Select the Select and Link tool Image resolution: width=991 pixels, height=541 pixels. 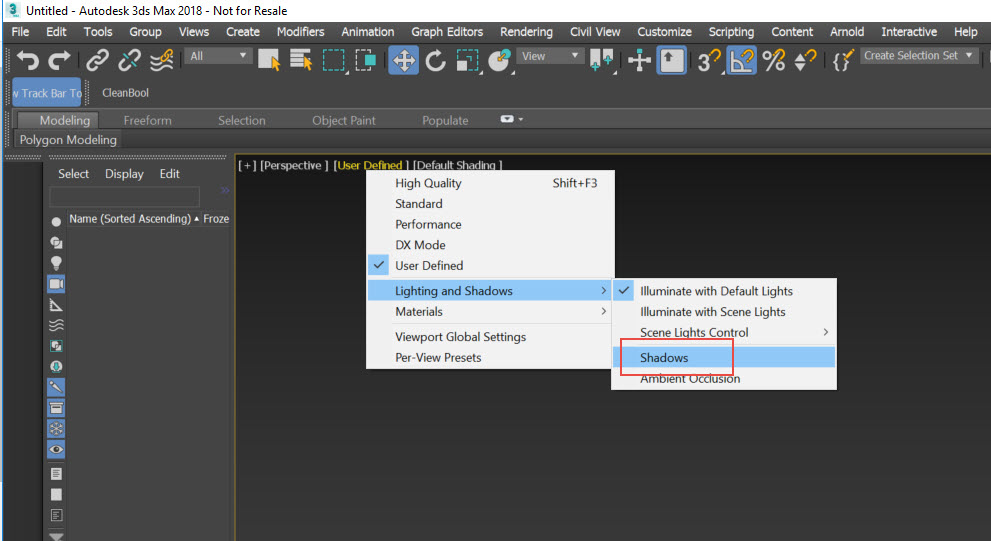(97, 61)
